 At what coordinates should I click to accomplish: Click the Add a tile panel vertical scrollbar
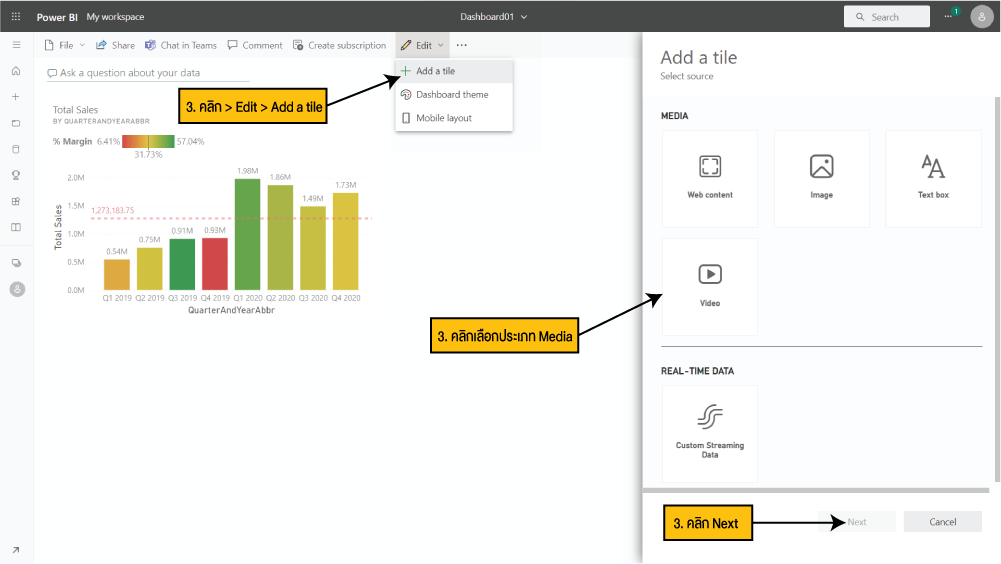tap(997, 289)
